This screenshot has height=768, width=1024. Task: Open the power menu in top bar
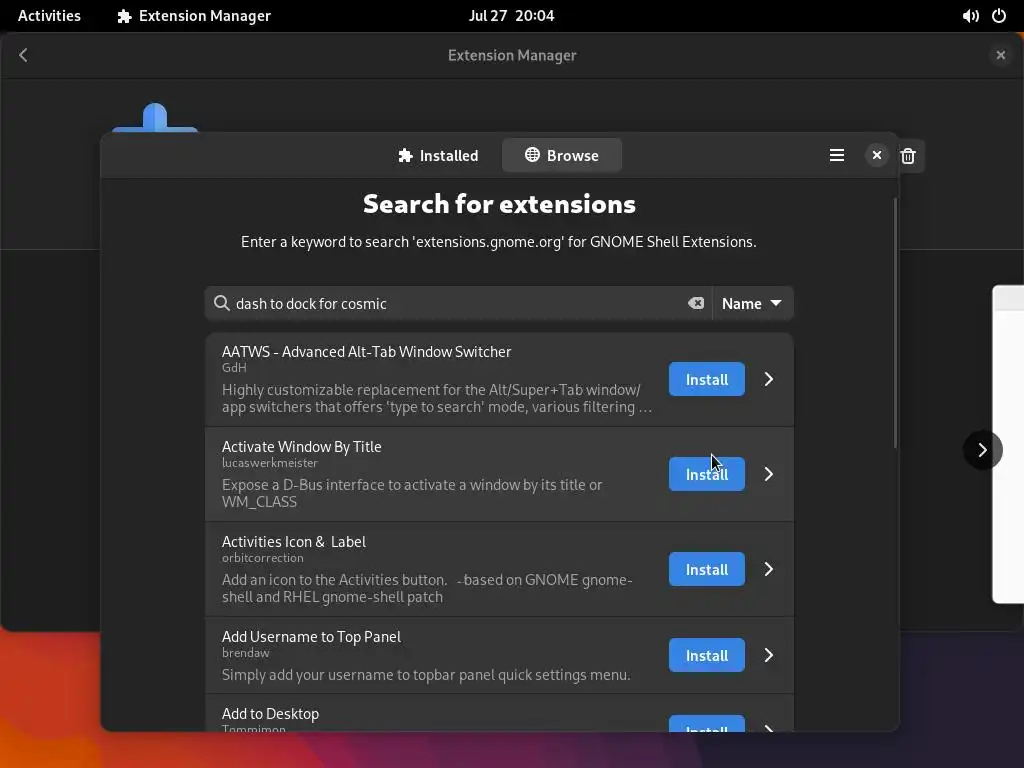click(x=999, y=16)
